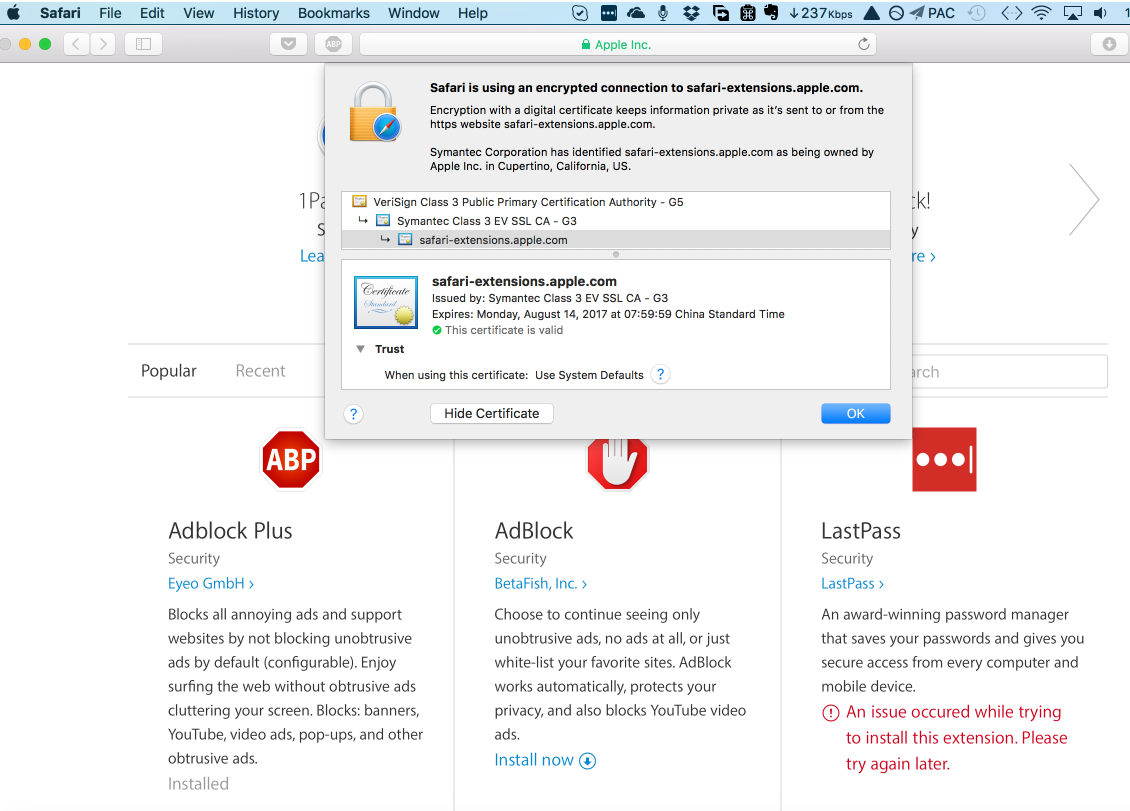
Task: Click the LastPass red dots logo
Action: pos(944,459)
